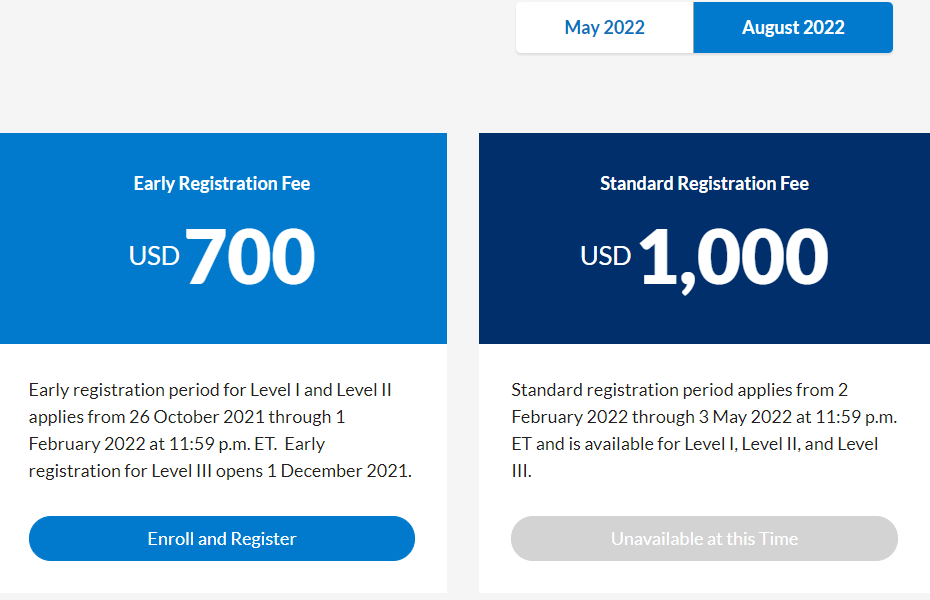This screenshot has height=600, width=930.
Task: Click the early registration period description paragraph
Action: [220, 430]
